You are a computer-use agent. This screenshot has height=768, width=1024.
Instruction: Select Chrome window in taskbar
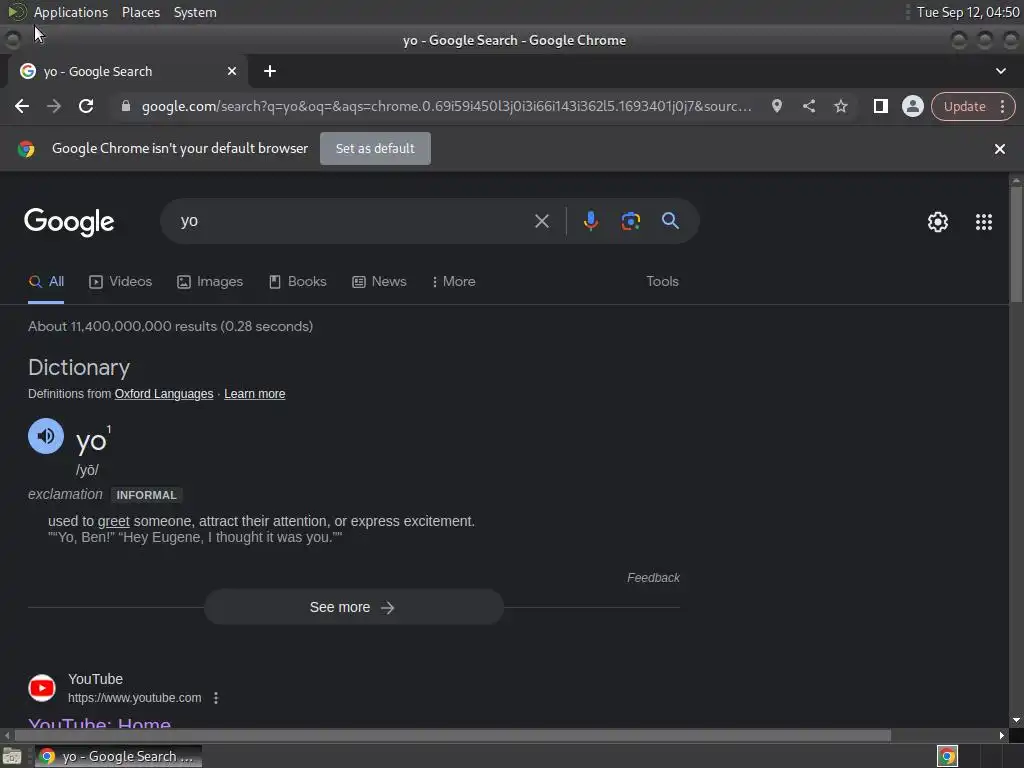pos(118,756)
